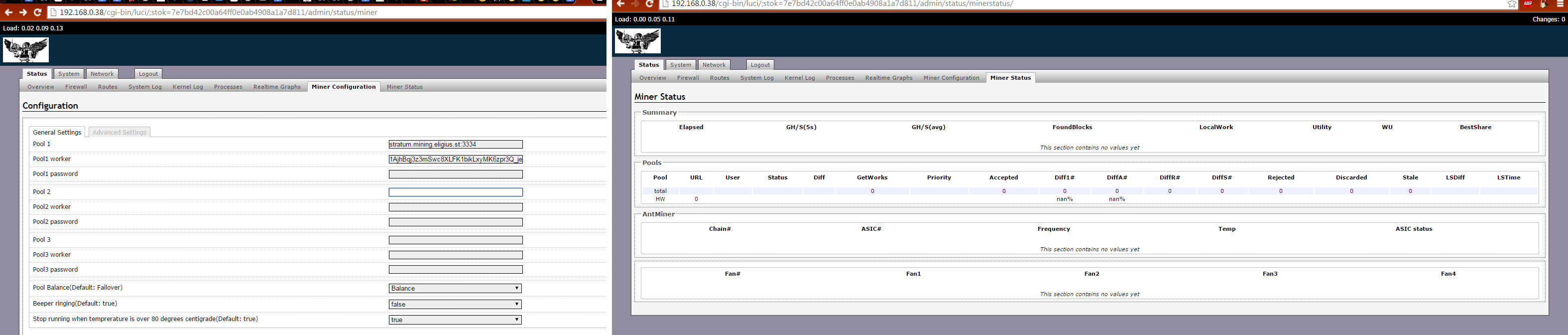The width and height of the screenshot is (1568, 335).
Task: Open Status tab in left window
Action: click(x=36, y=74)
